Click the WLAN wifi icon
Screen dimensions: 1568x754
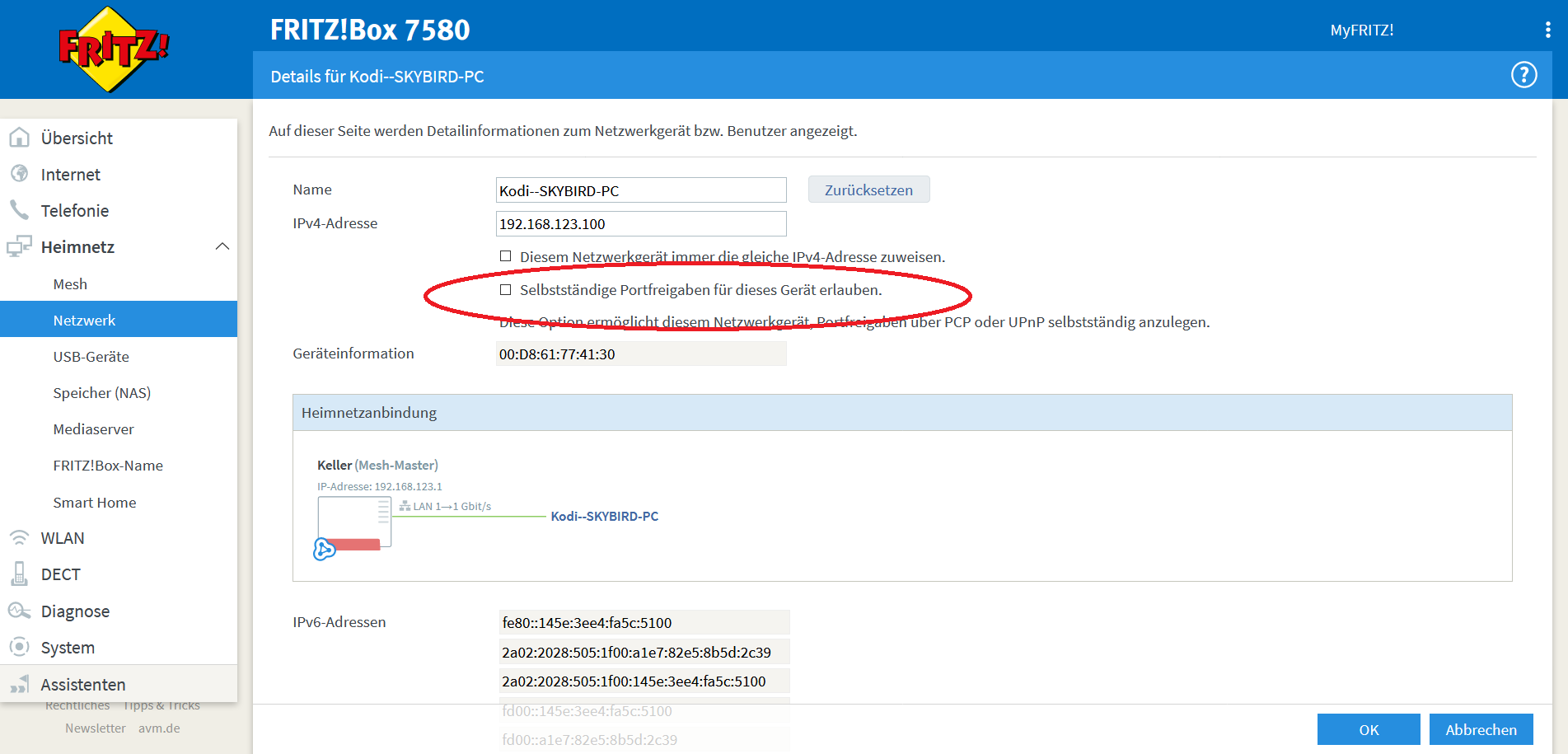pos(19,537)
